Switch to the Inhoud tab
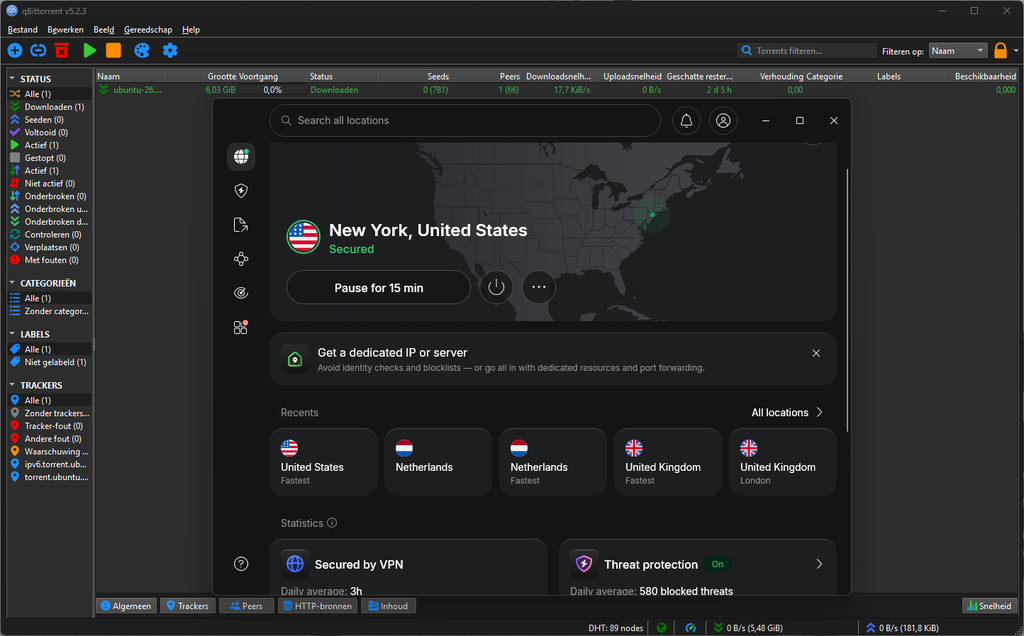Screen dimensions: 1024x636 [389, 606]
